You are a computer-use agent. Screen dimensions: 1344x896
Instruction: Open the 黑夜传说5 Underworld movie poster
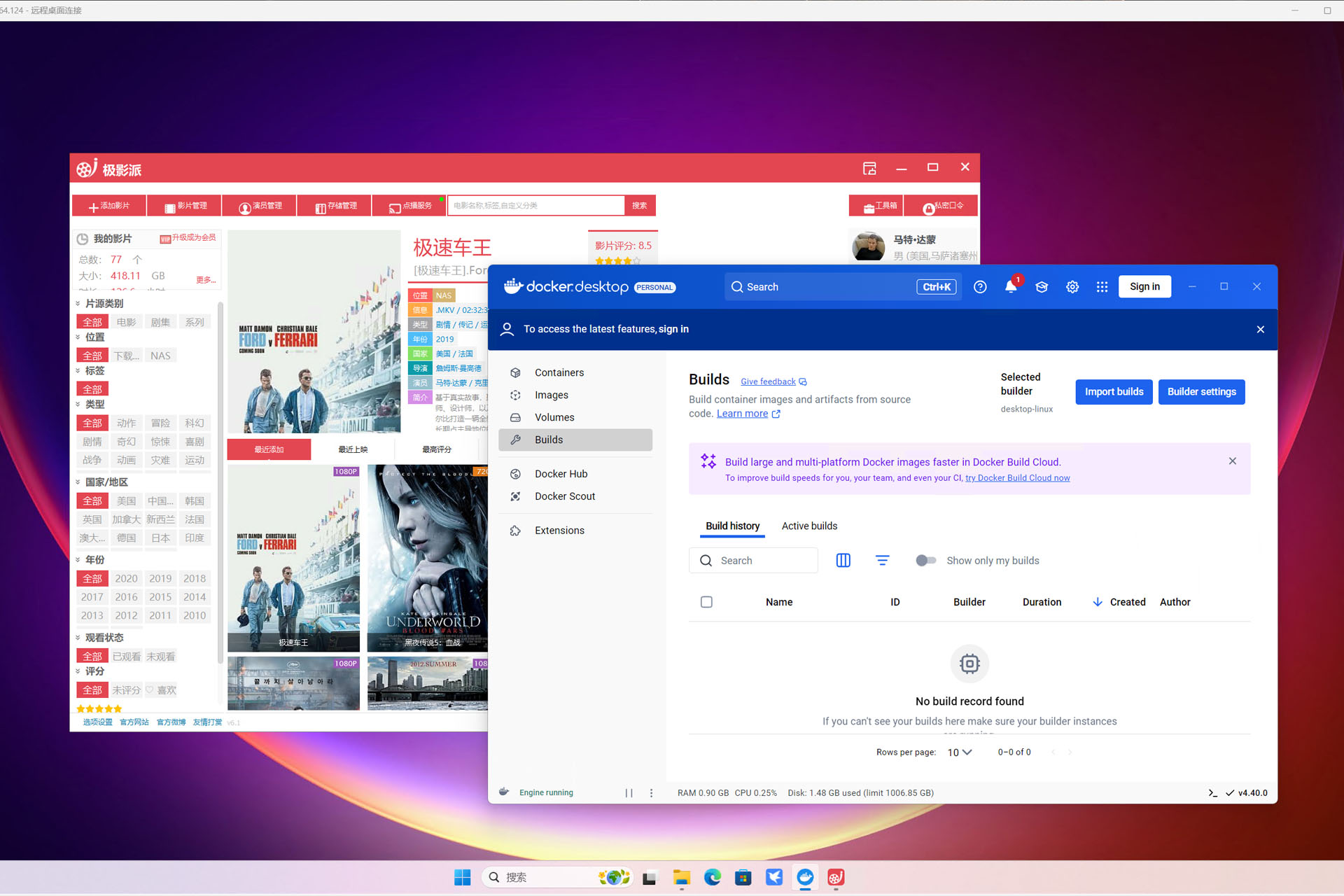click(428, 558)
